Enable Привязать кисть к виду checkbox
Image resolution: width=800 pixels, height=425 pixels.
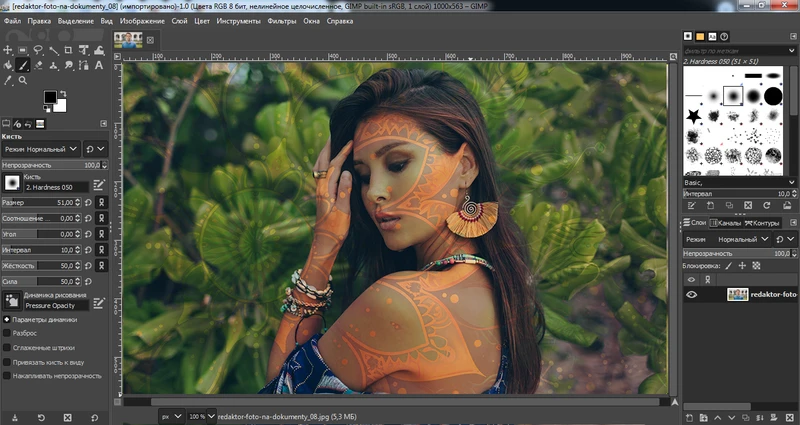7,362
